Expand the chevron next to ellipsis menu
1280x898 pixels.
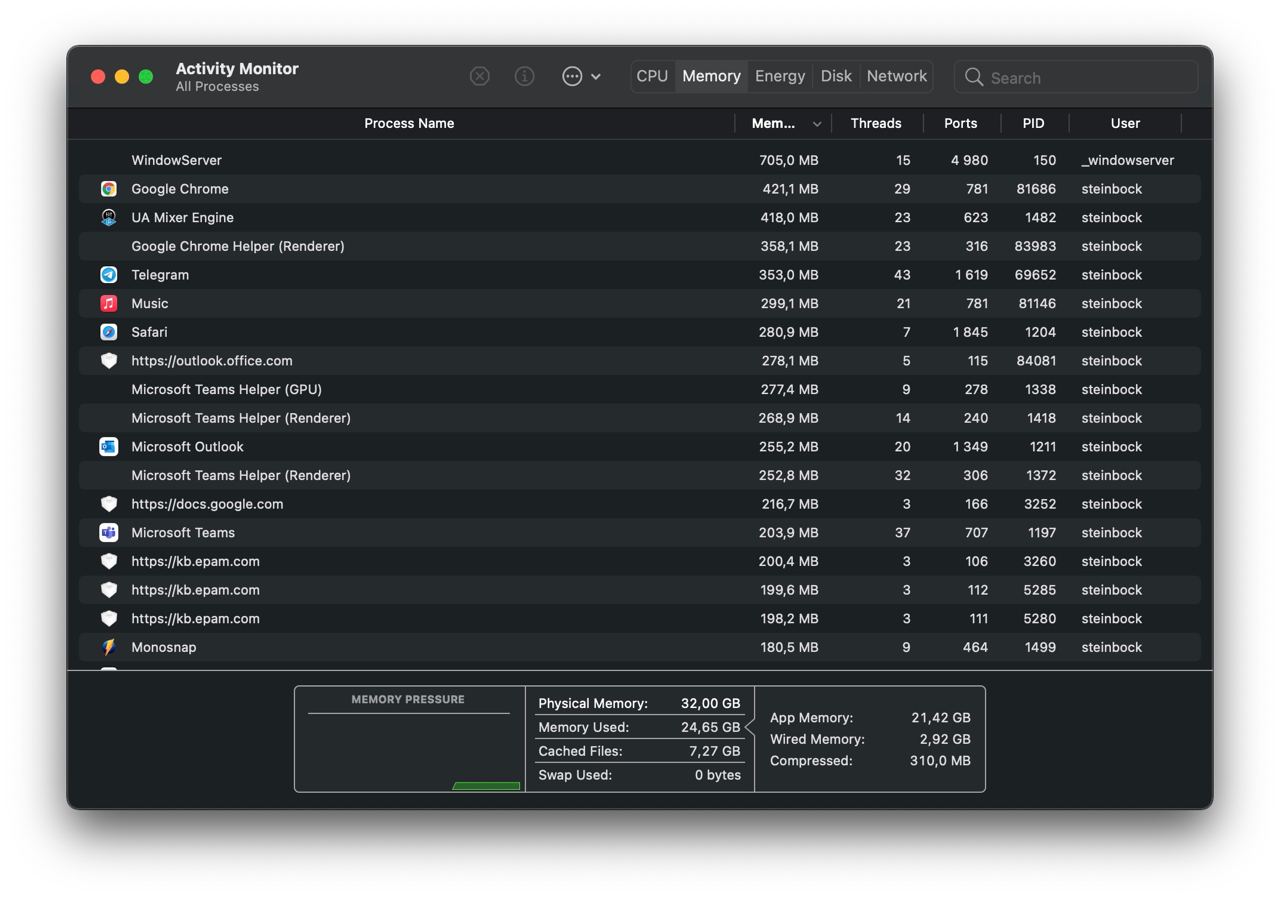click(596, 76)
